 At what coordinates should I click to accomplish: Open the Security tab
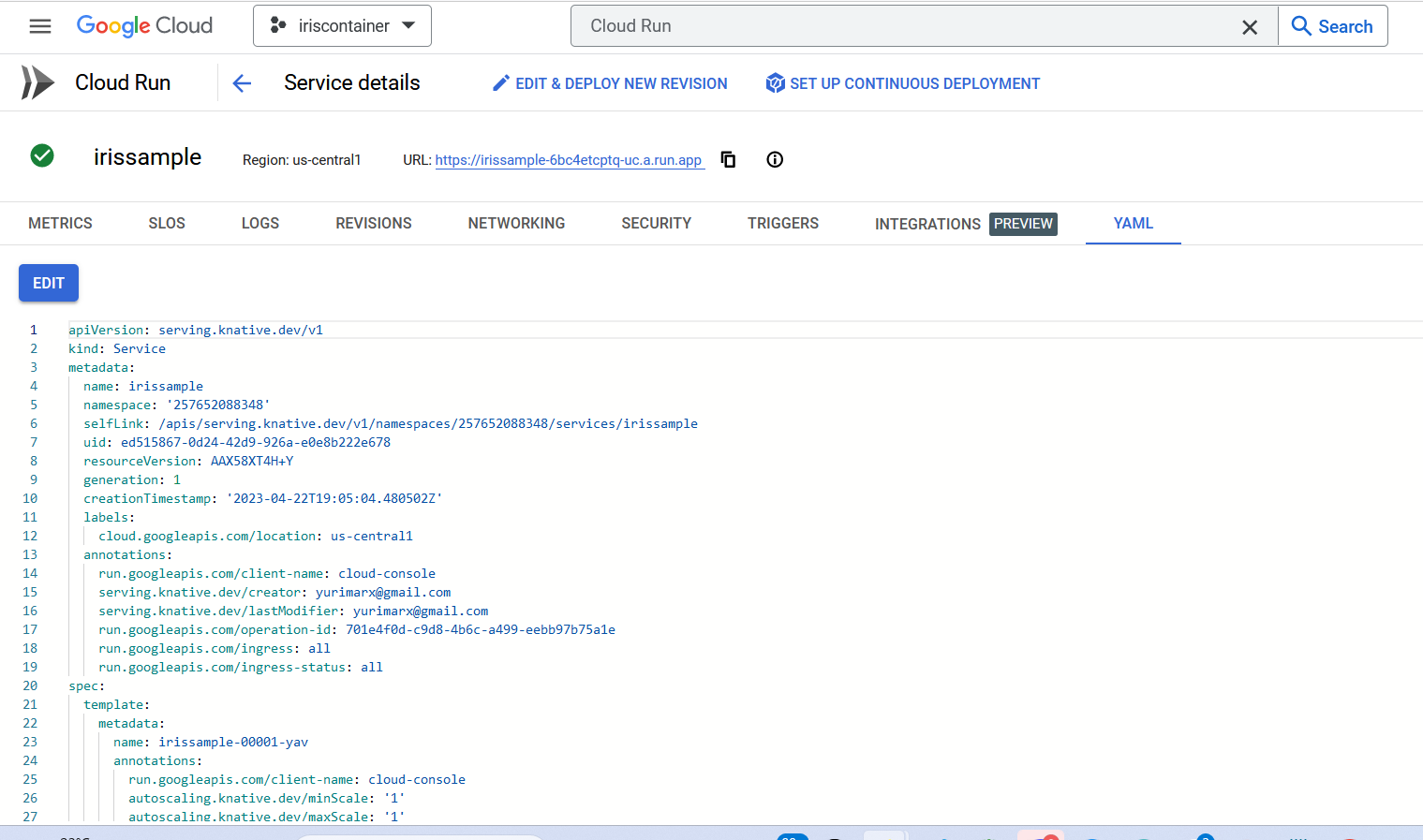point(656,223)
